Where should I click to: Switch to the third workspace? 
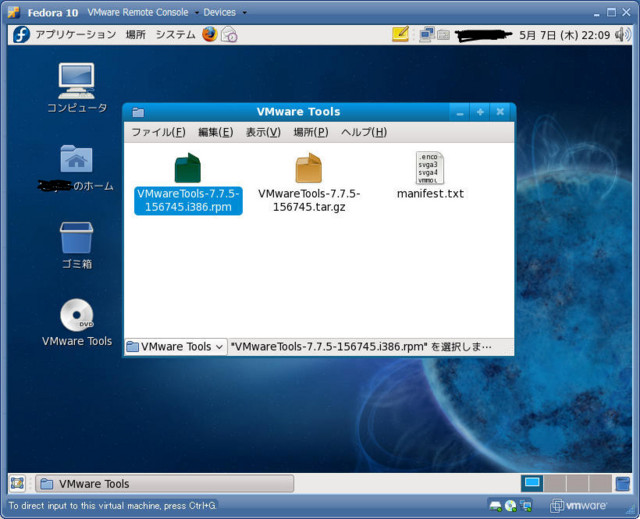(578, 484)
